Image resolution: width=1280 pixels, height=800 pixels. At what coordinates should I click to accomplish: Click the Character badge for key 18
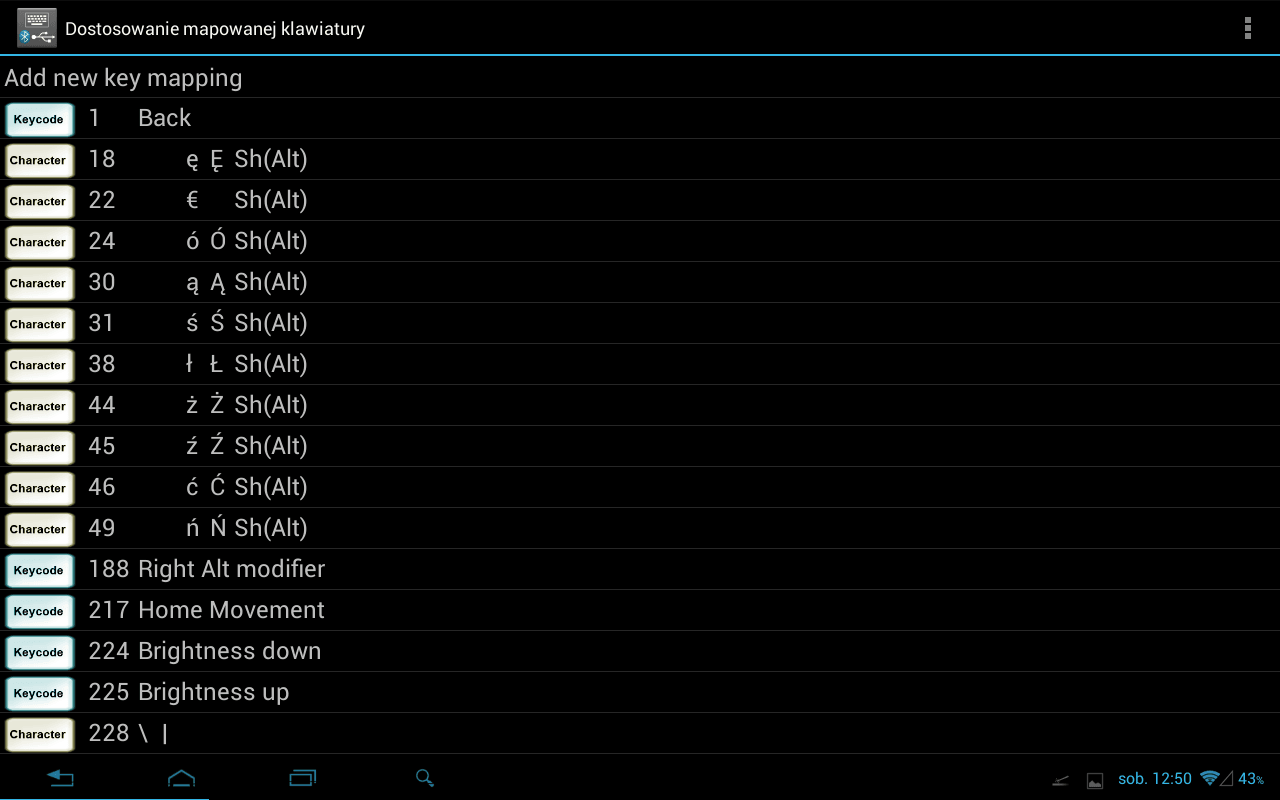pyautogui.click(x=39, y=160)
